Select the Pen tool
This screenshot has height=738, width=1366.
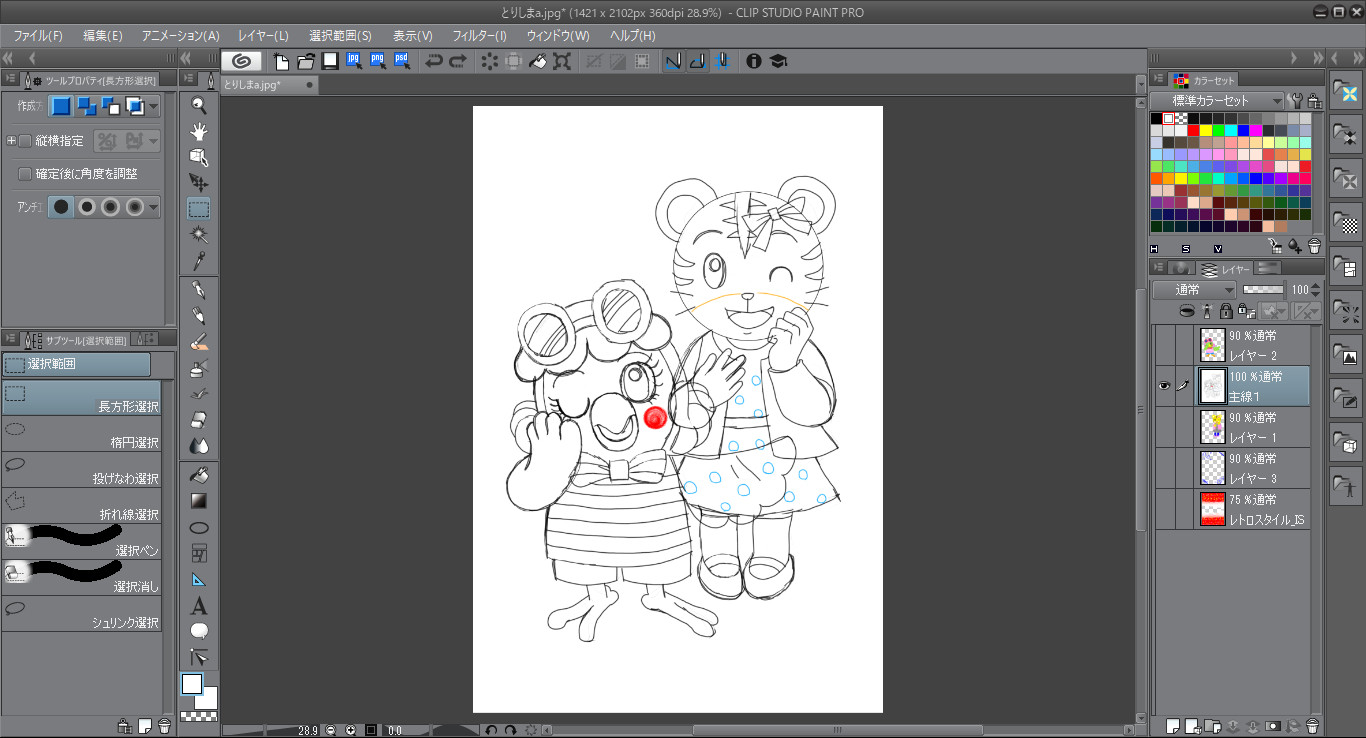(199, 290)
